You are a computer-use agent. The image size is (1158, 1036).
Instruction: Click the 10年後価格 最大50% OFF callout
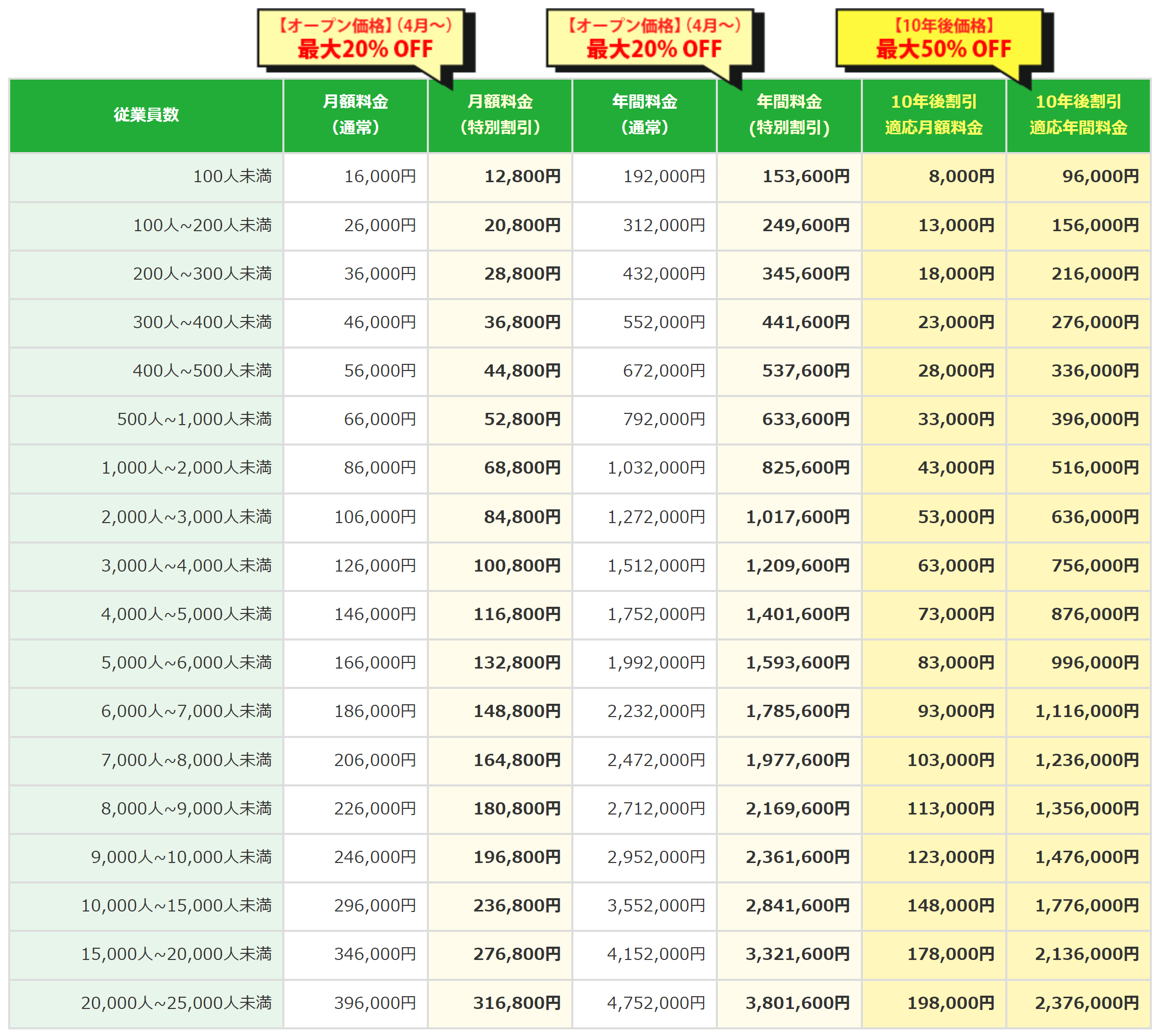click(943, 39)
